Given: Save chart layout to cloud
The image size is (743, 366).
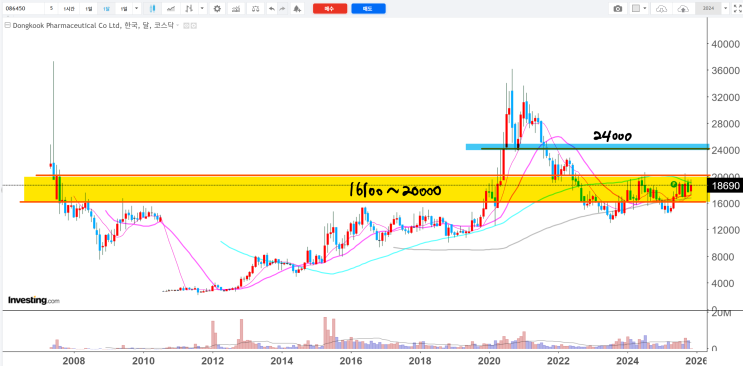Looking at the screenshot, I should coord(683,9).
